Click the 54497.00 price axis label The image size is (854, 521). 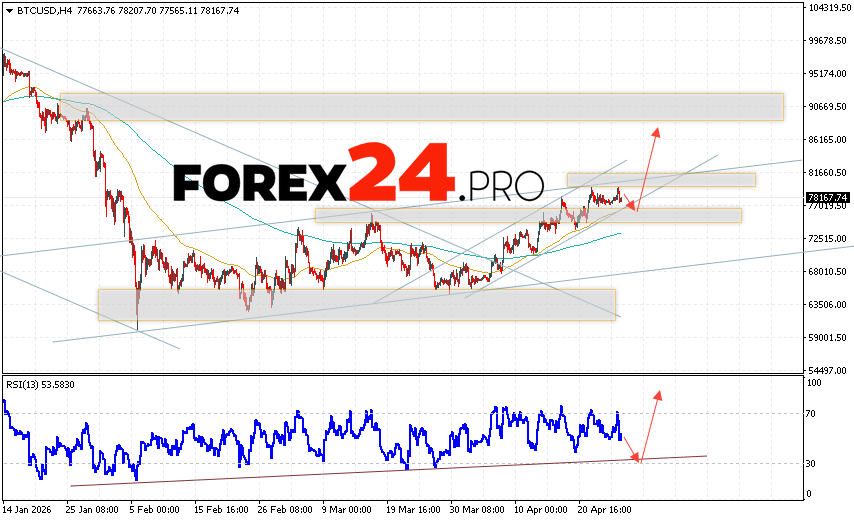828,370
